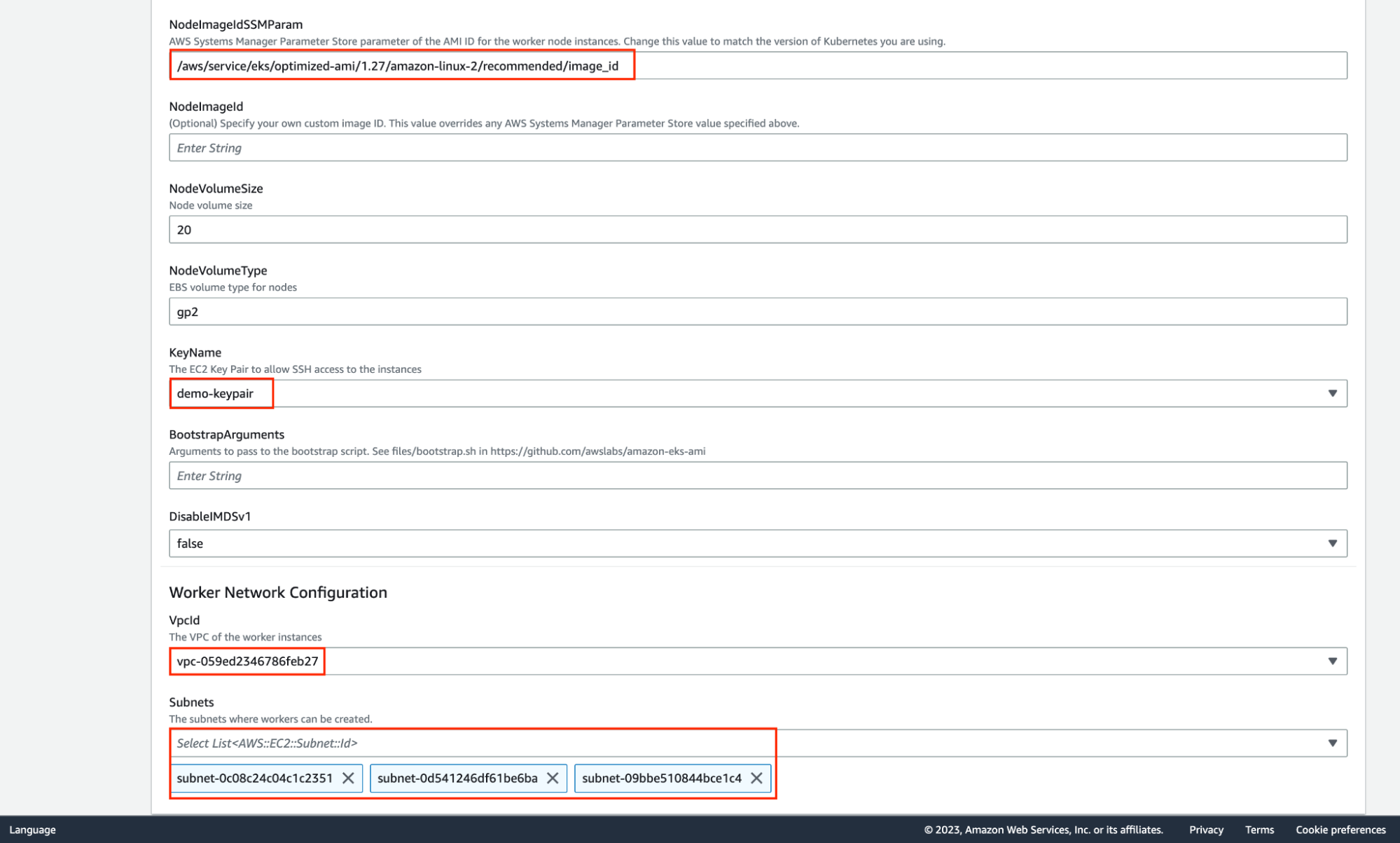The height and width of the screenshot is (843, 1400).
Task: Focus the BootstrapArguments input field
Action: [x=756, y=476]
